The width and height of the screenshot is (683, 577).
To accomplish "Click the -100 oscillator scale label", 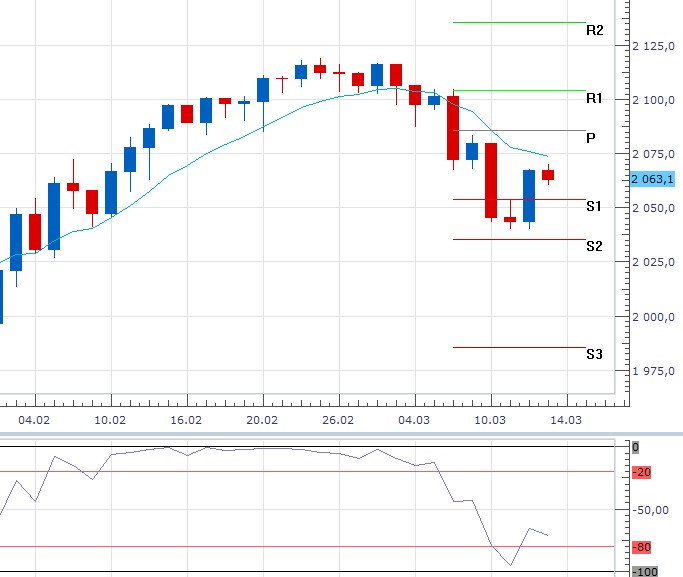I will (645, 571).
